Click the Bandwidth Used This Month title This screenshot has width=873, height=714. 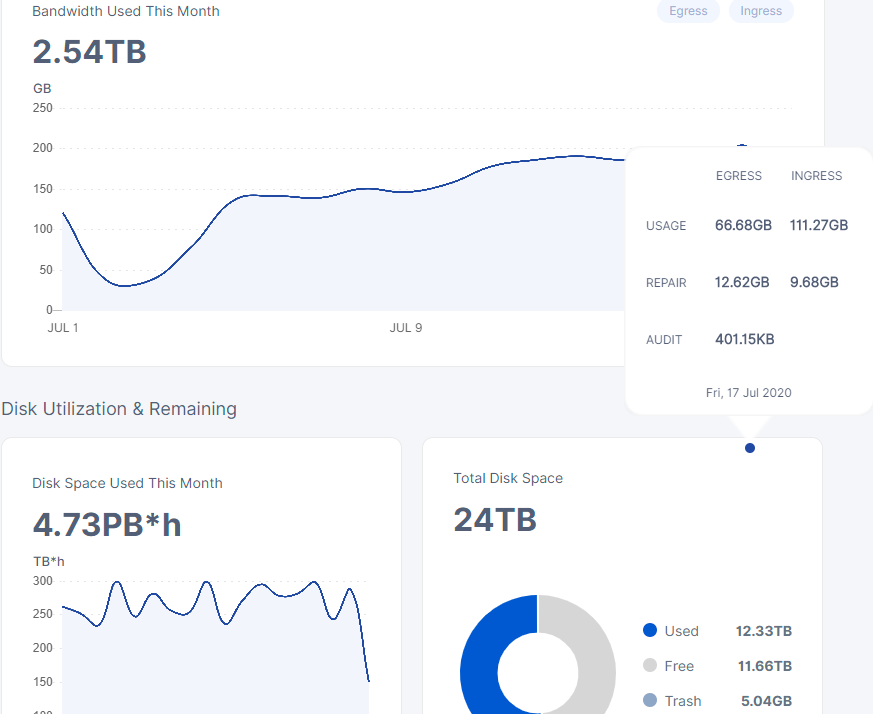coord(126,11)
